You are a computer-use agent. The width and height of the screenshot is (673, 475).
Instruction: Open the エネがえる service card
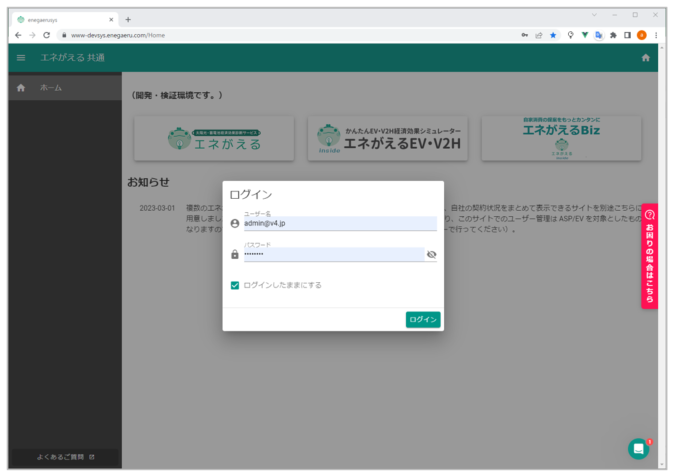(214, 139)
